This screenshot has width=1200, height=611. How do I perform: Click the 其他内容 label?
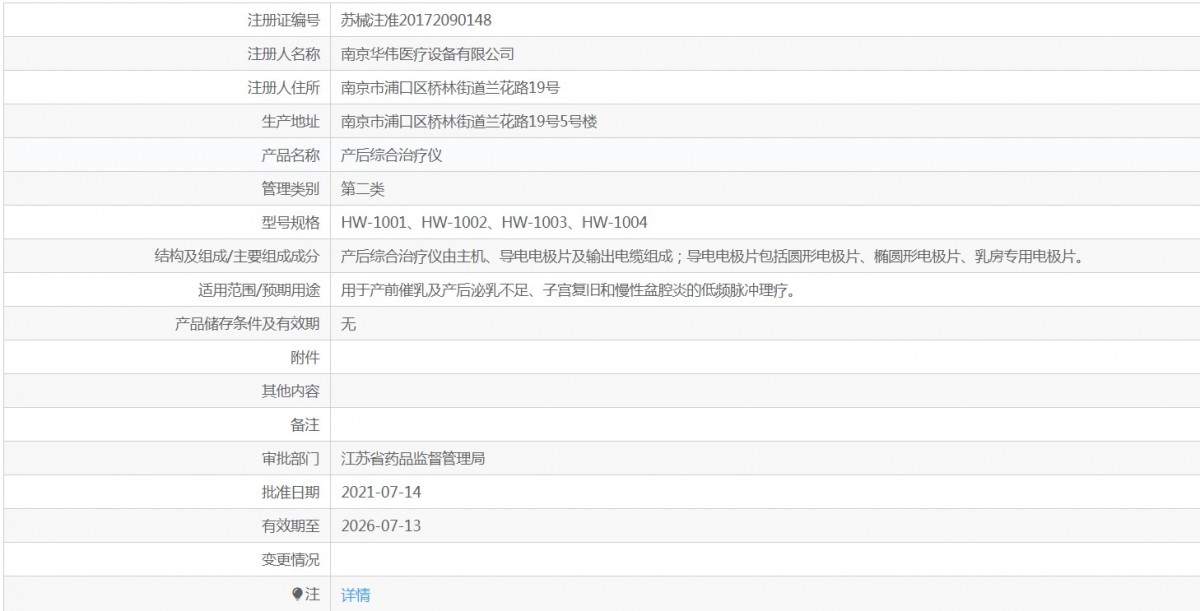[x=290, y=392]
